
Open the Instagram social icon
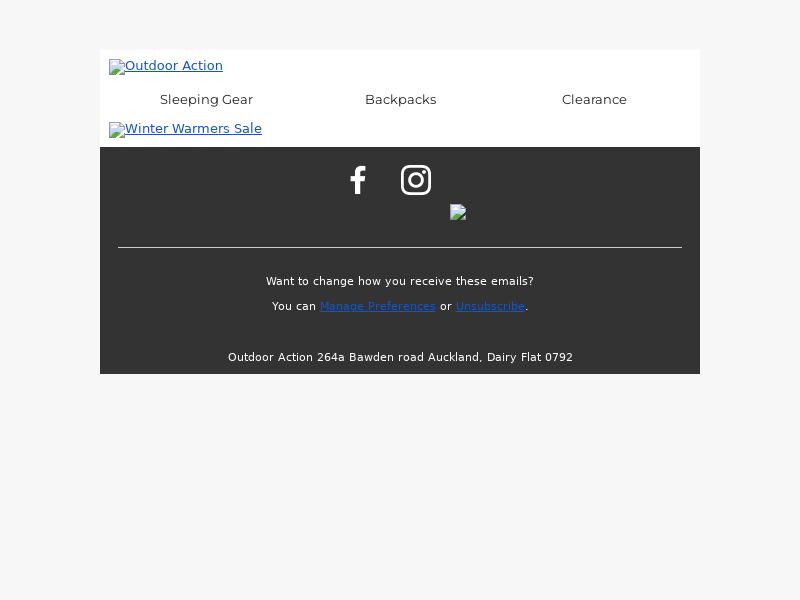pos(416,180)
